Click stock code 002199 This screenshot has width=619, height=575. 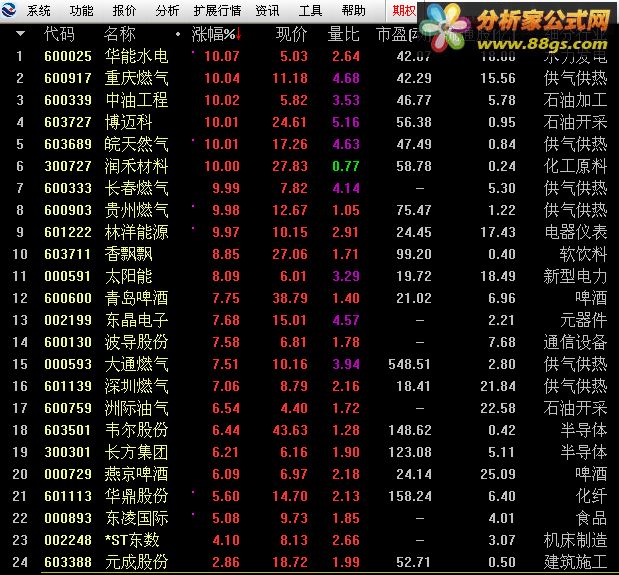pyautogui.click(x=68, y=320)
